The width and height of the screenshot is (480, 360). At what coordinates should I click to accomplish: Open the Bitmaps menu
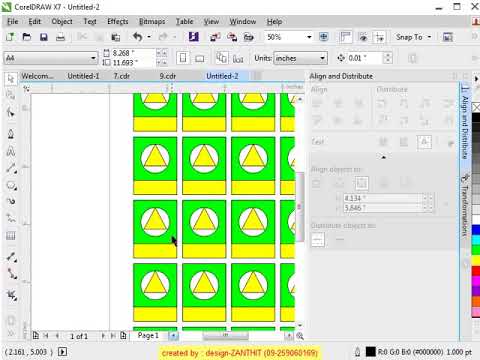tap(152, 22)
